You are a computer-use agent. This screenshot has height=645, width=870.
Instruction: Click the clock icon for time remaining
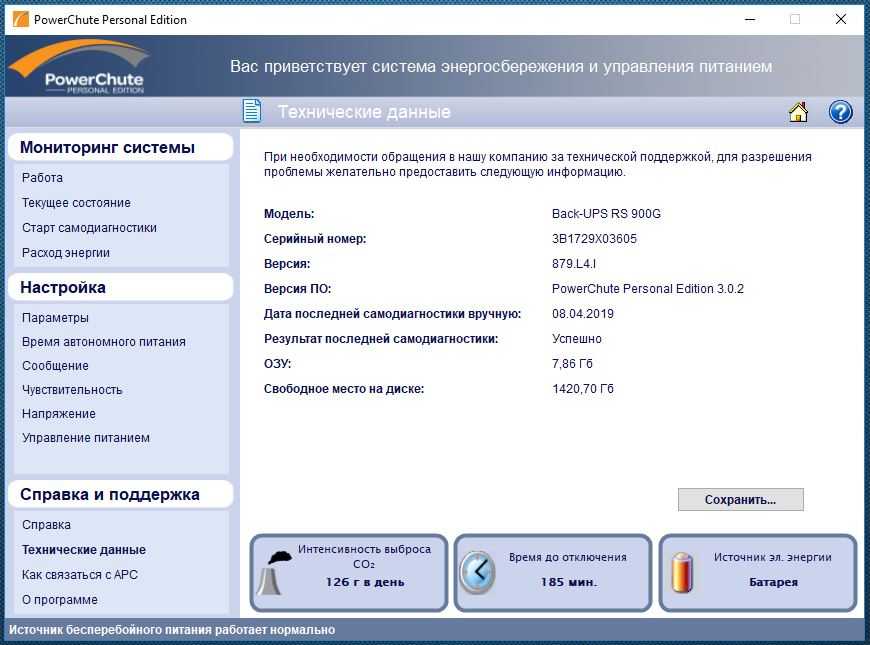pyautogui.click(x=477, y=573)
